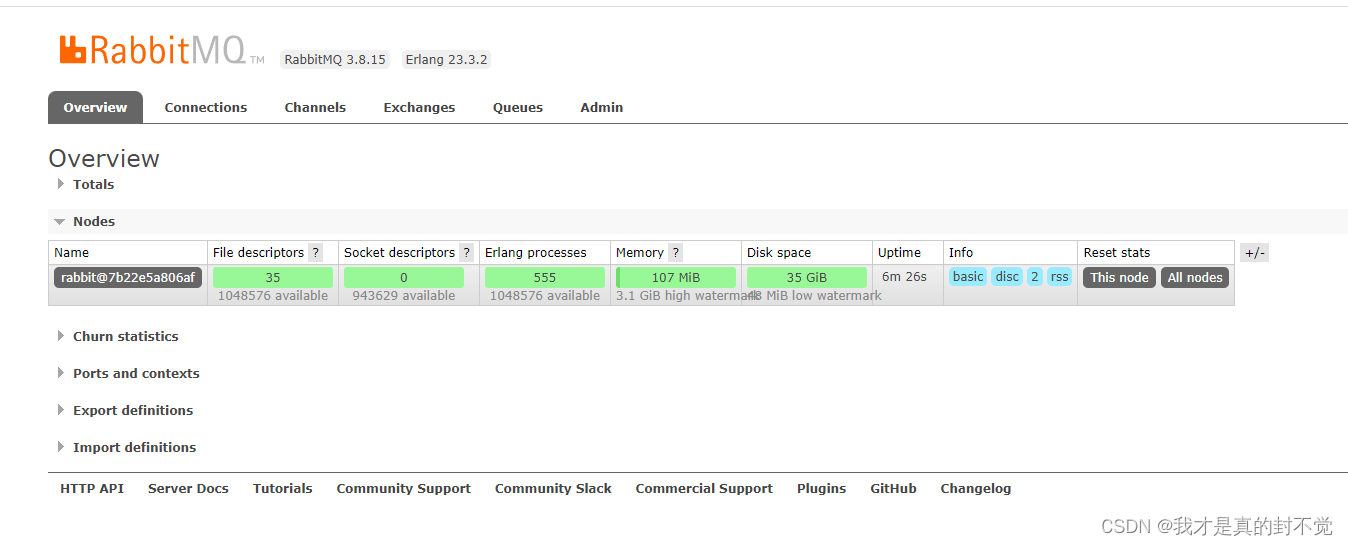1348x546 pixels.
Task: Open Community Slack link
Action: click(553, 488)
